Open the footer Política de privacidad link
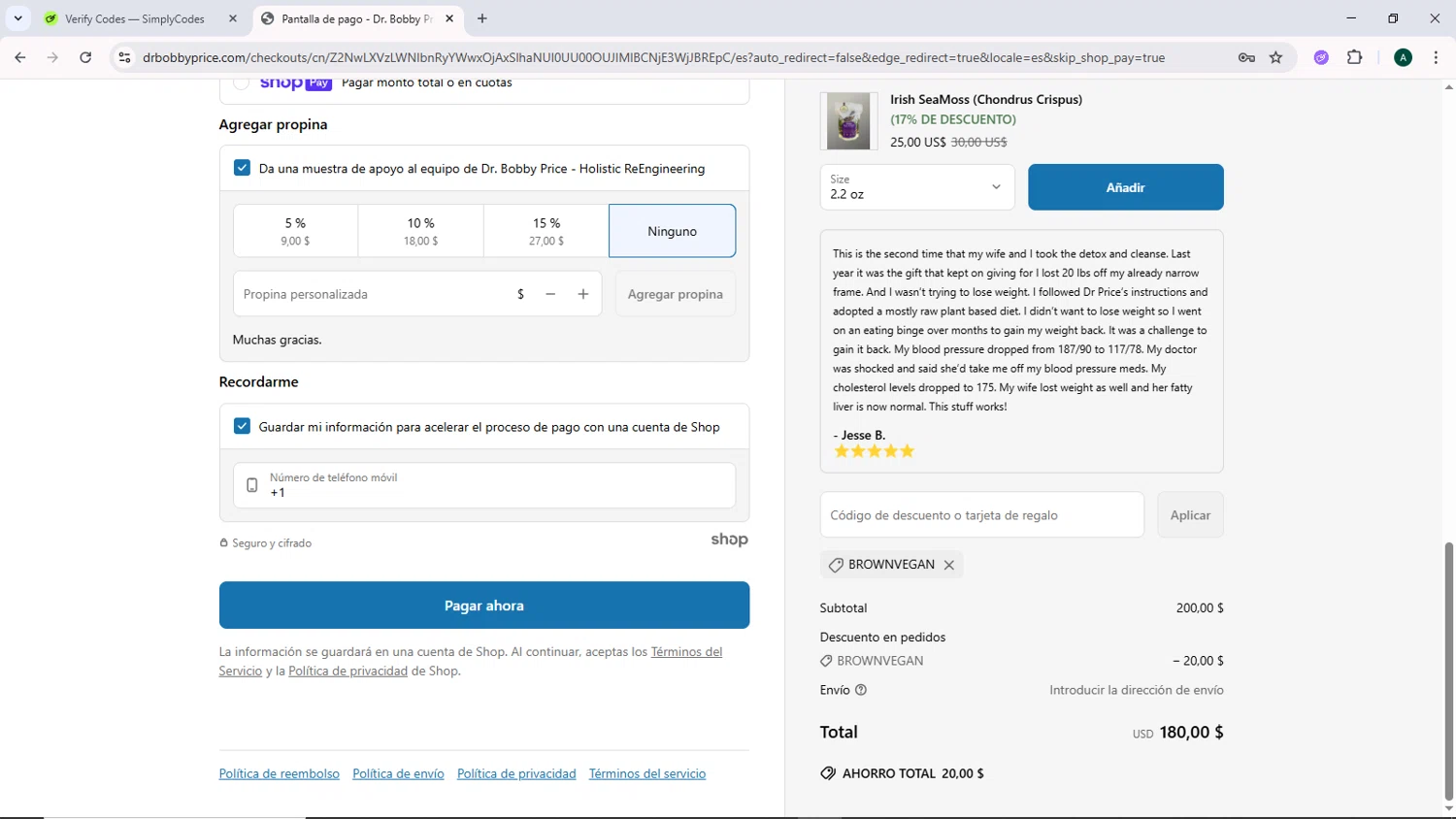Screen dimensions: 1456x819 pyautogui.click(x=516, y=774)
